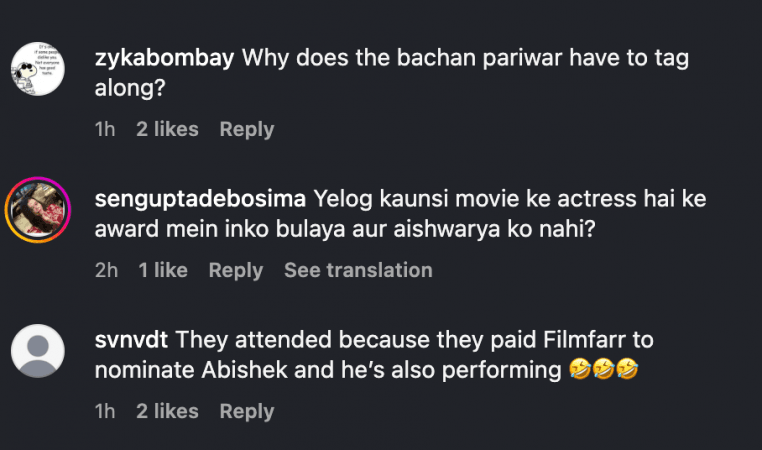Visit the zykabombay username link
The height and width of the screenshot is (450, 762).
point(164,58)
